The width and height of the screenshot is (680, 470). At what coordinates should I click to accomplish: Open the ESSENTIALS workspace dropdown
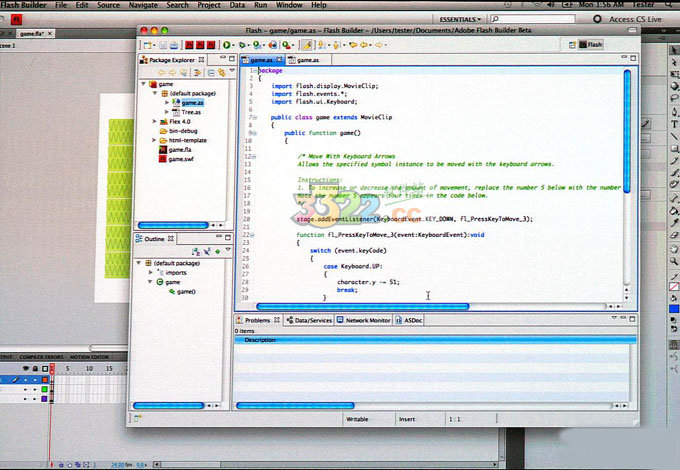click(x=460, y=20)
